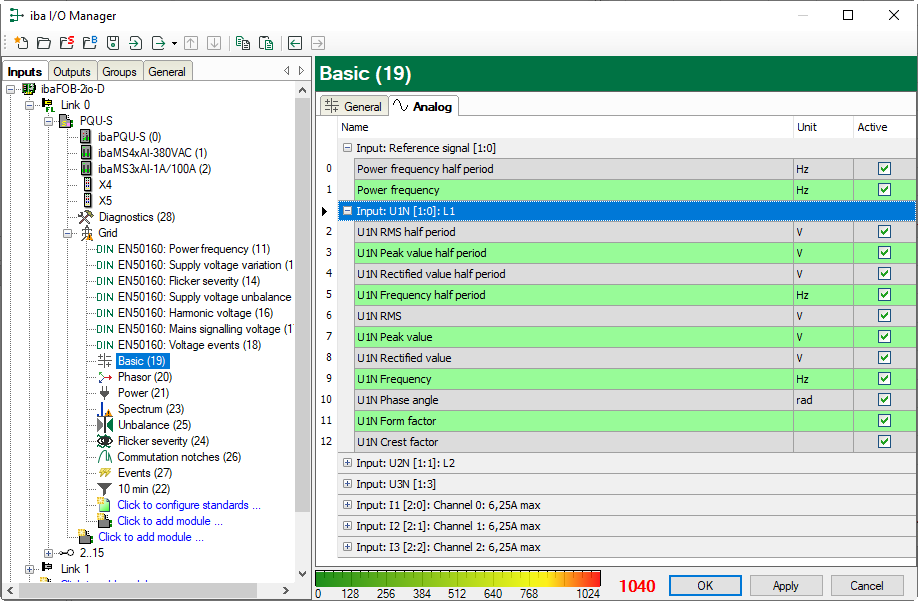Select the Flicker severity eye icon
Image resolution: width=918 pixels, height=601 pixels.
click(x=105, y=441)
